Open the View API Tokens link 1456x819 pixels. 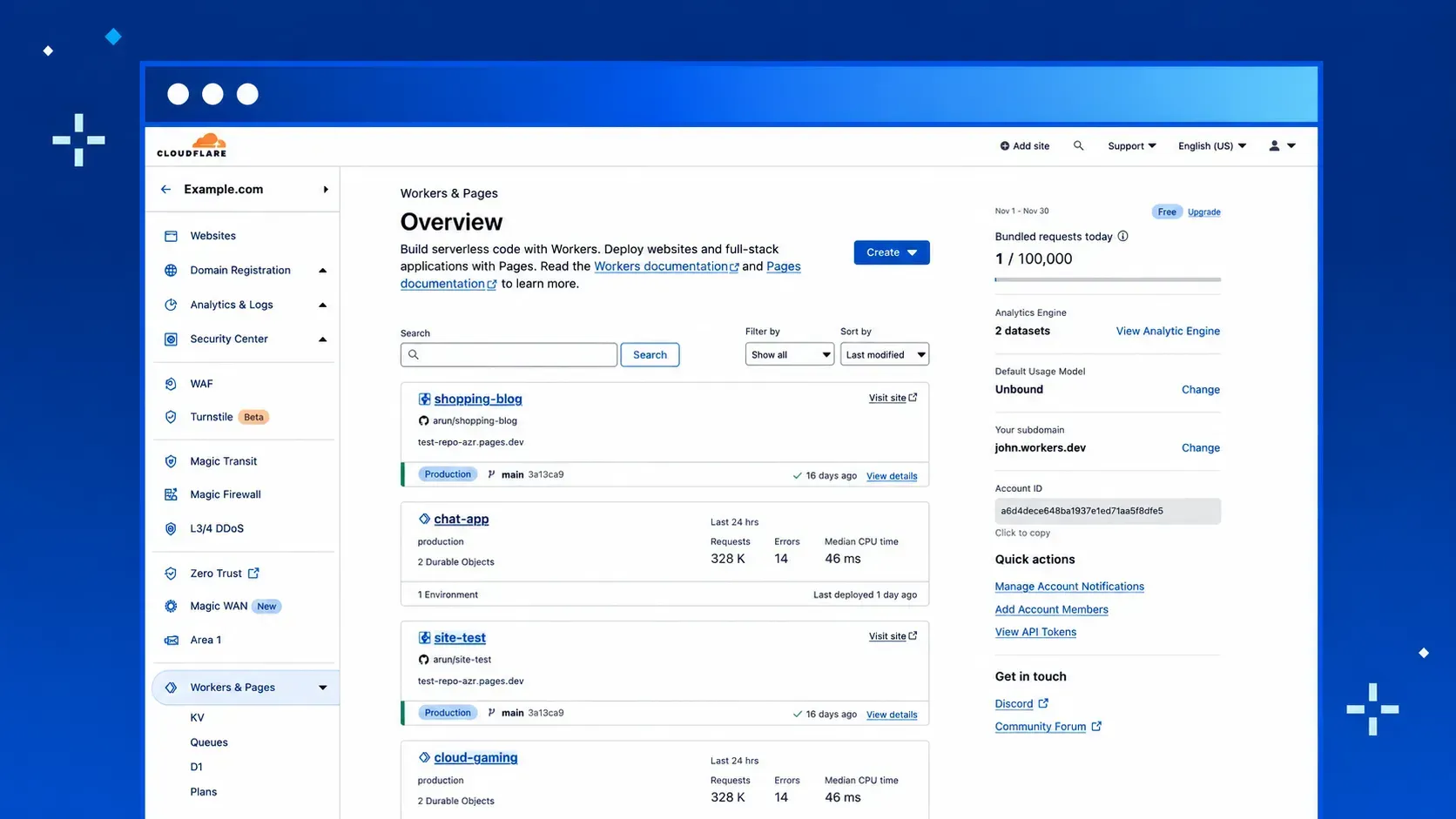(1035, 632)
